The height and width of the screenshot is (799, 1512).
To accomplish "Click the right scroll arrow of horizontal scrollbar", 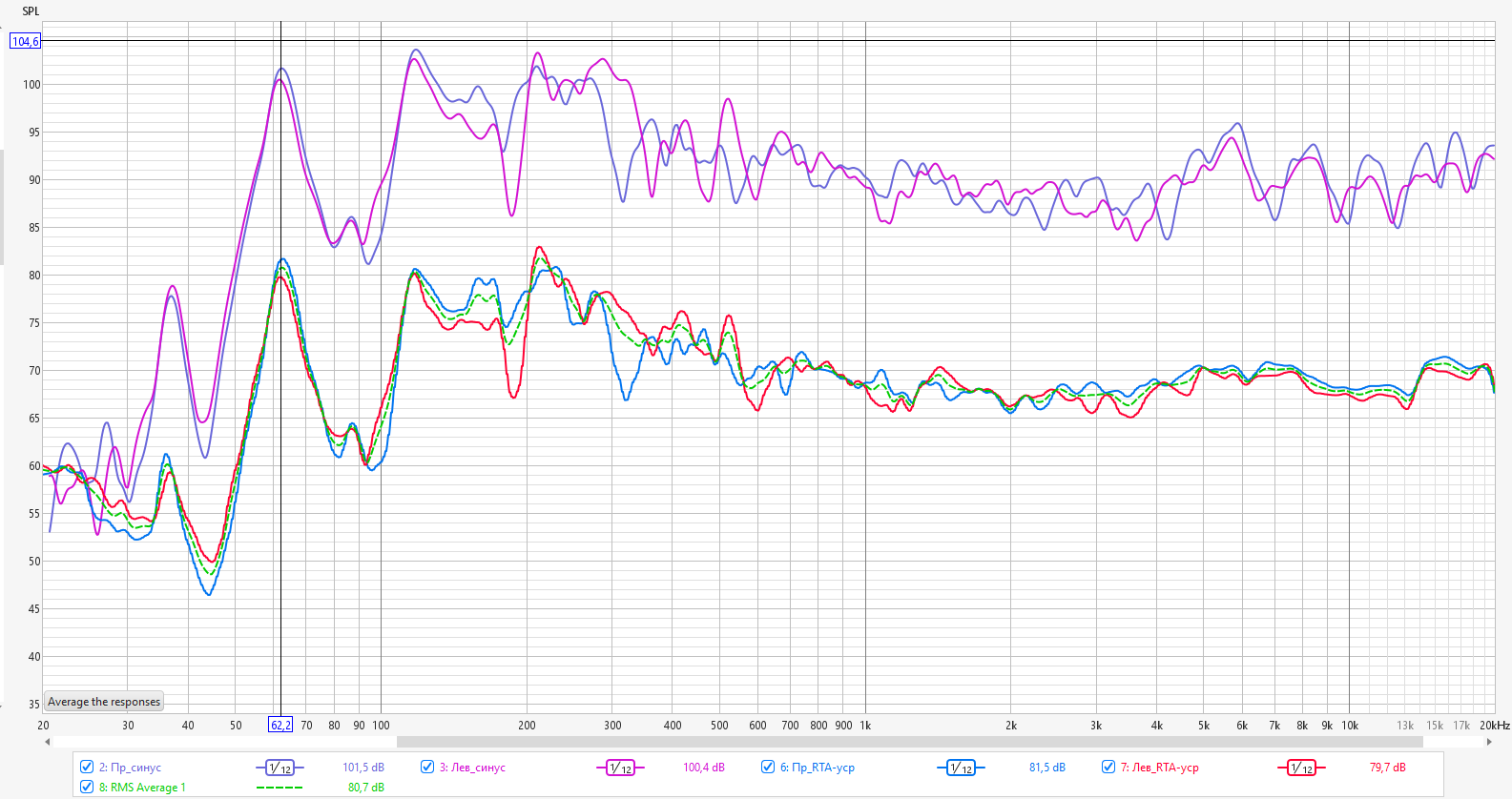I will point(1489,742).
